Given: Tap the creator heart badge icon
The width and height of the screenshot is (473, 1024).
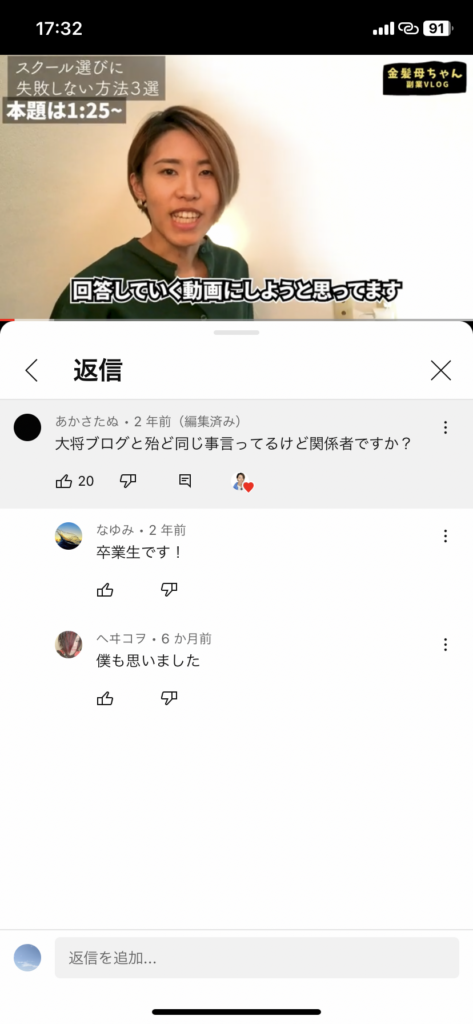Looking at the screenshot, I should 242,483.
